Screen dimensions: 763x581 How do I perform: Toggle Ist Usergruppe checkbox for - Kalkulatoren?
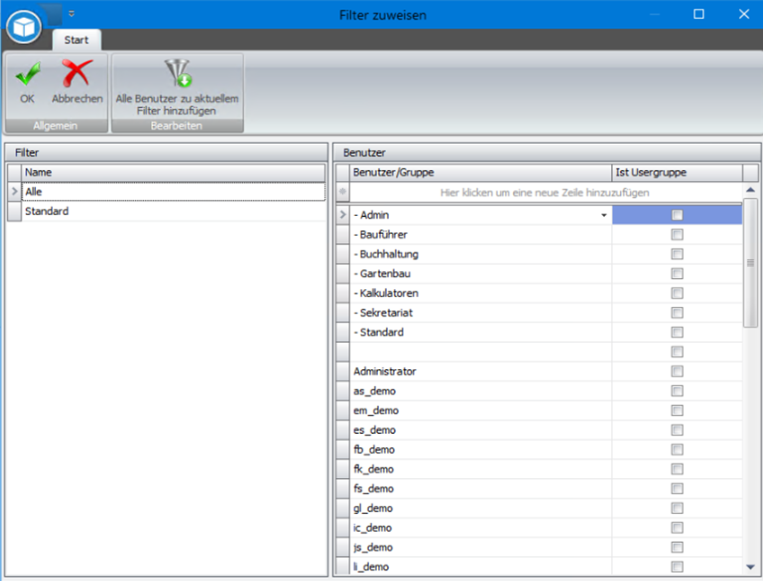click(x=677, y=293)
